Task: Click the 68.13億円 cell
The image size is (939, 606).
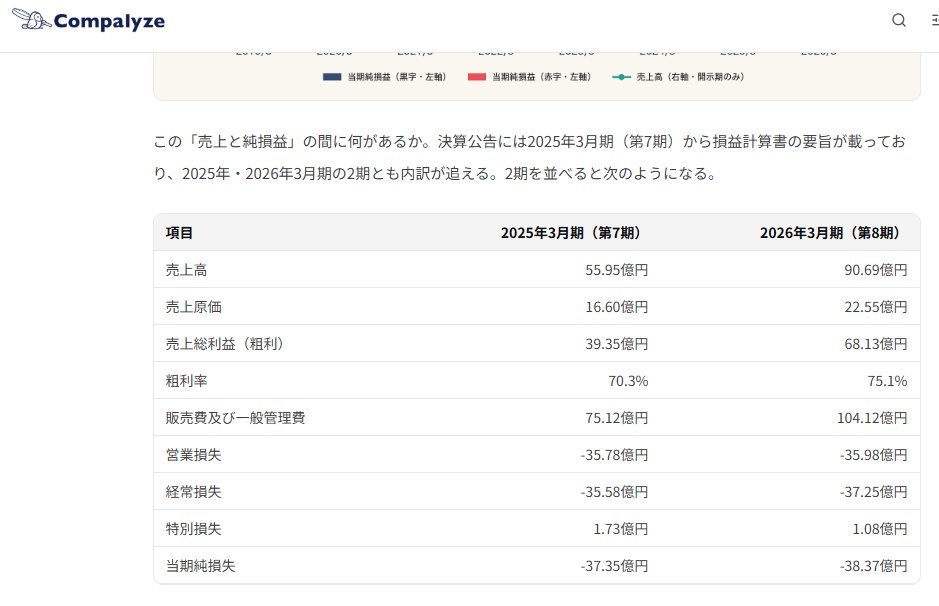Action: tap(876, 344)
